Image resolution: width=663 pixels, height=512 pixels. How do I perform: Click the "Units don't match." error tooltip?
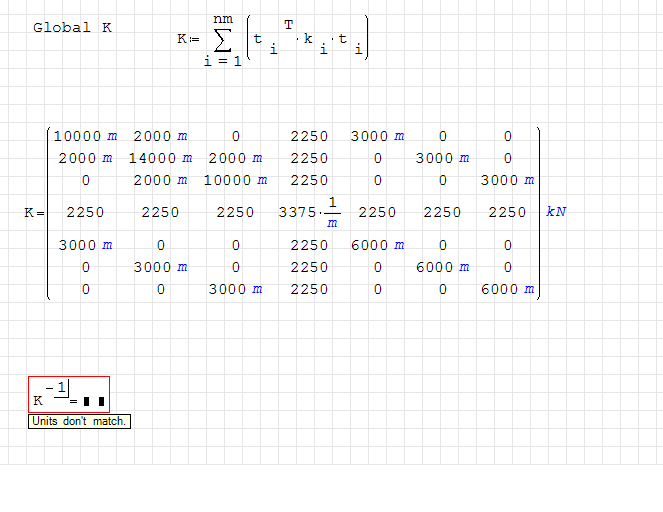click(79, 422)
